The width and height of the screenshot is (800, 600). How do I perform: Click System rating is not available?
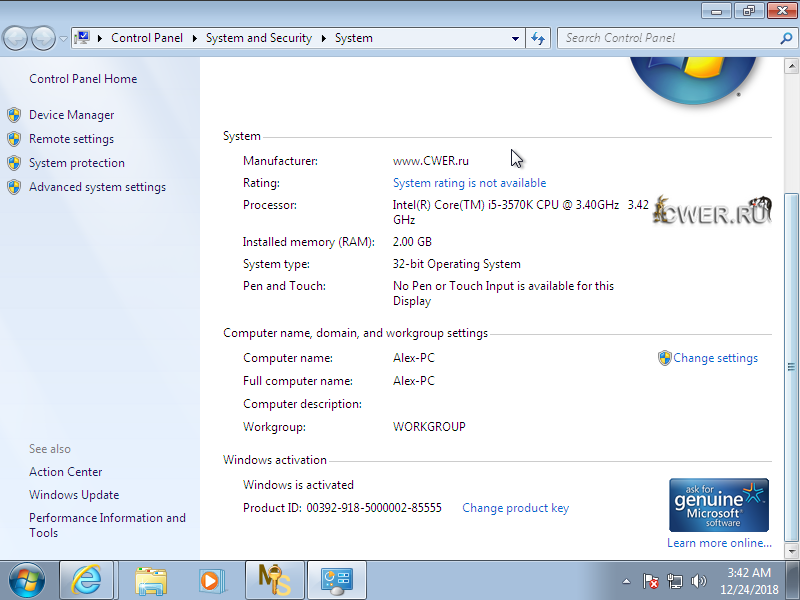point(469,183)
